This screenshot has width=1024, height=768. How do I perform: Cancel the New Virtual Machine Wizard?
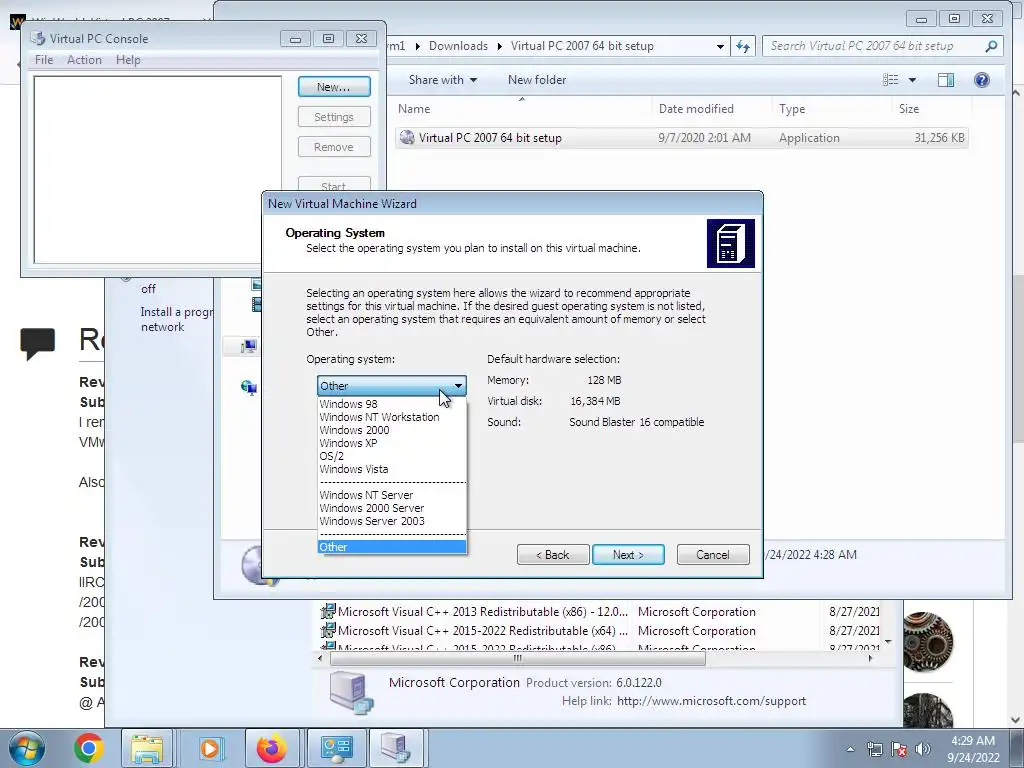coord(712,554)
